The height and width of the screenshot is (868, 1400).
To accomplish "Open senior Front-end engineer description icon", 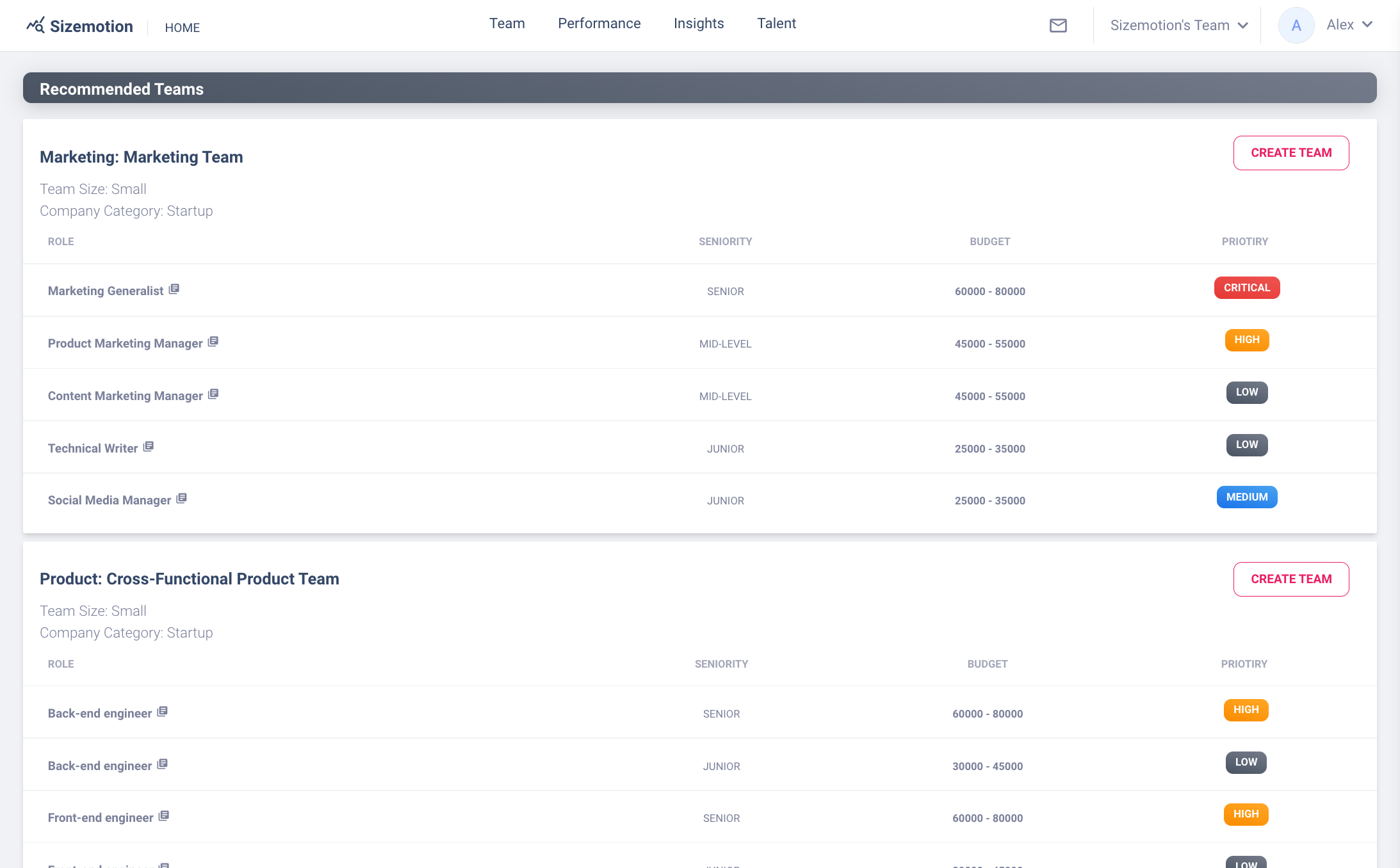I will pos(164,816).
